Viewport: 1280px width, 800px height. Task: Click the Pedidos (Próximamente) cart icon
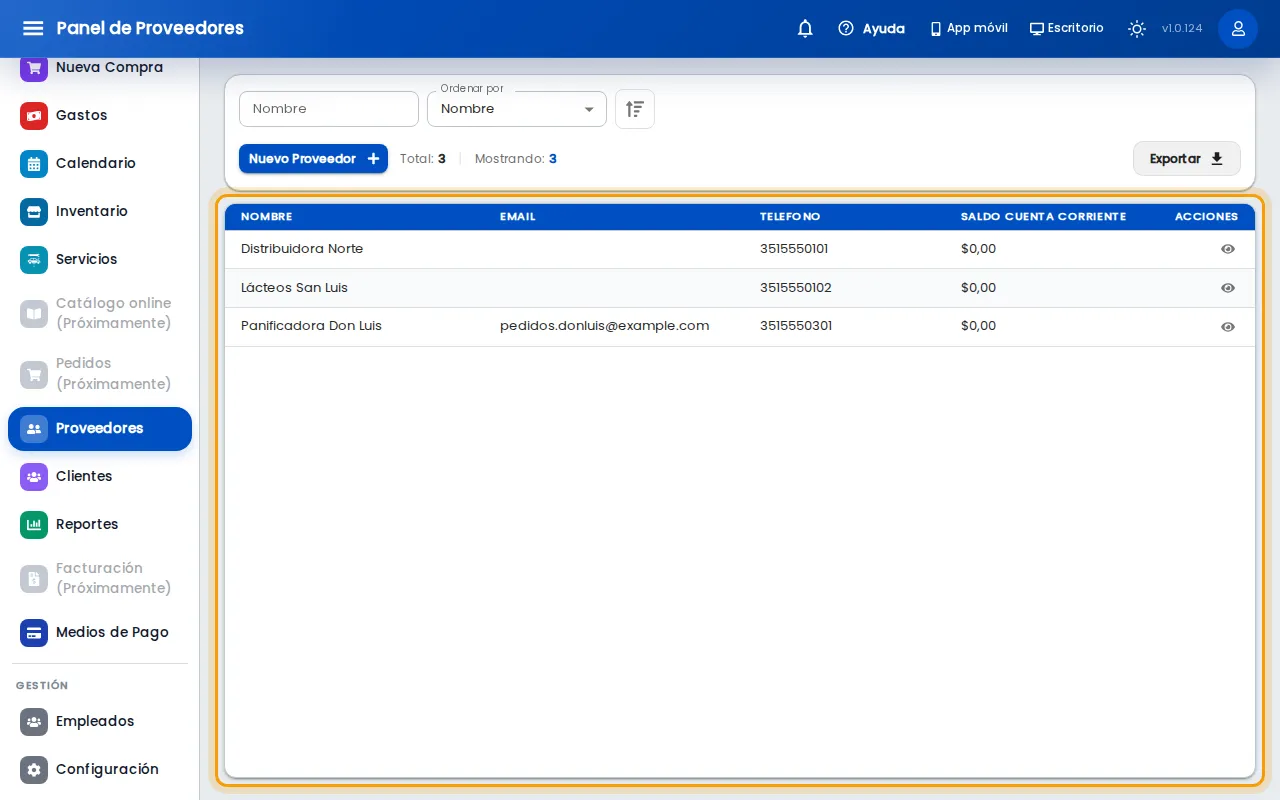(34, 374)
